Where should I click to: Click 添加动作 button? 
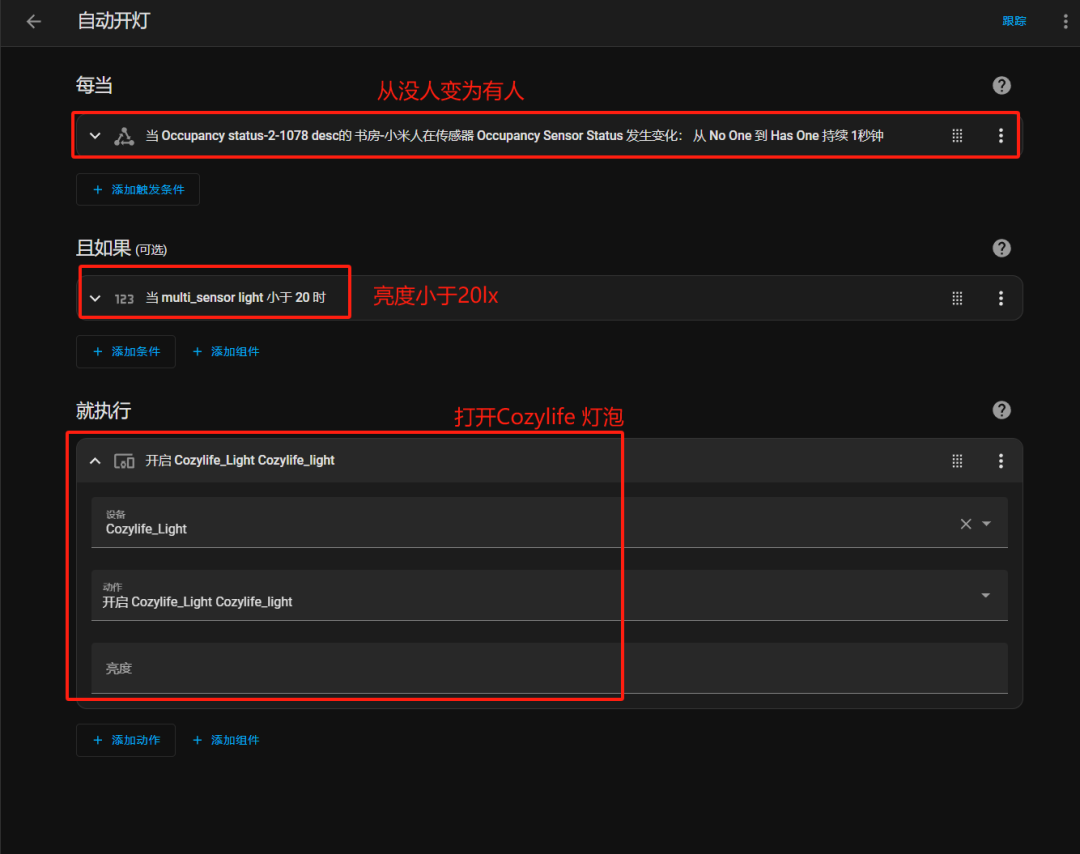(126, 740)
